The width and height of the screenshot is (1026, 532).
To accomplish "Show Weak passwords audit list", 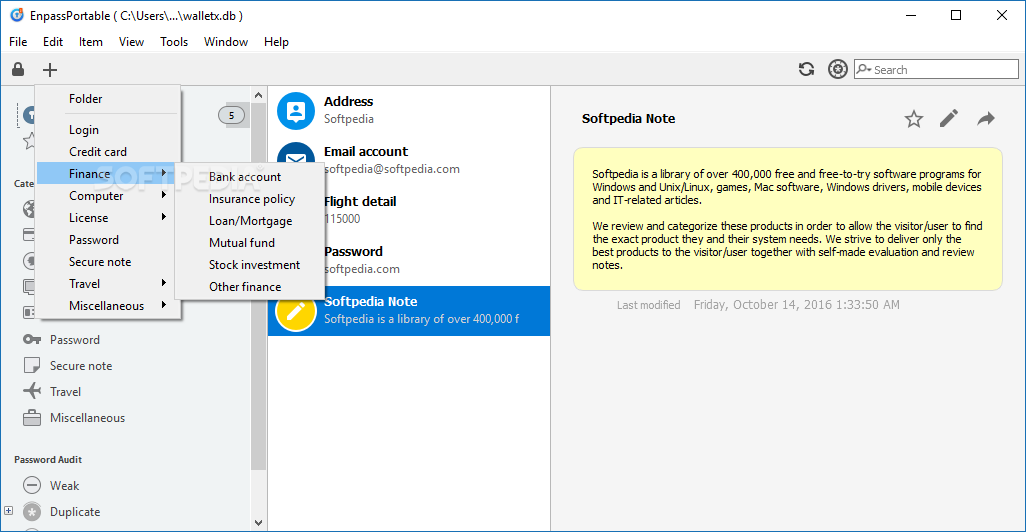I will click(64, 486).
